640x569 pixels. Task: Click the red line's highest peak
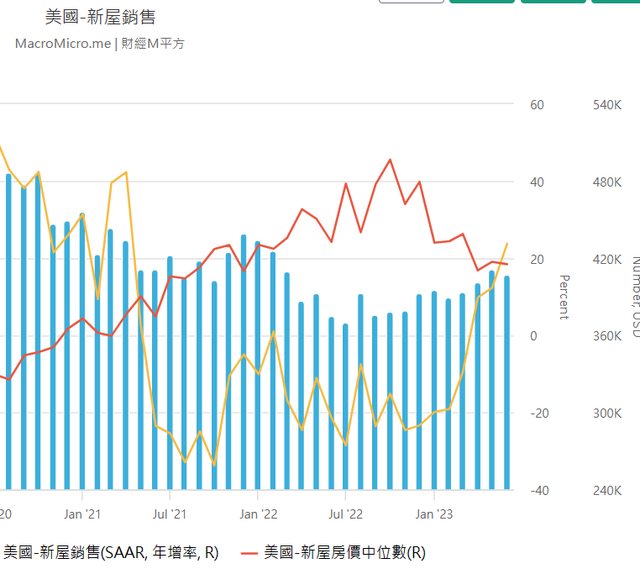click(390, 160)
